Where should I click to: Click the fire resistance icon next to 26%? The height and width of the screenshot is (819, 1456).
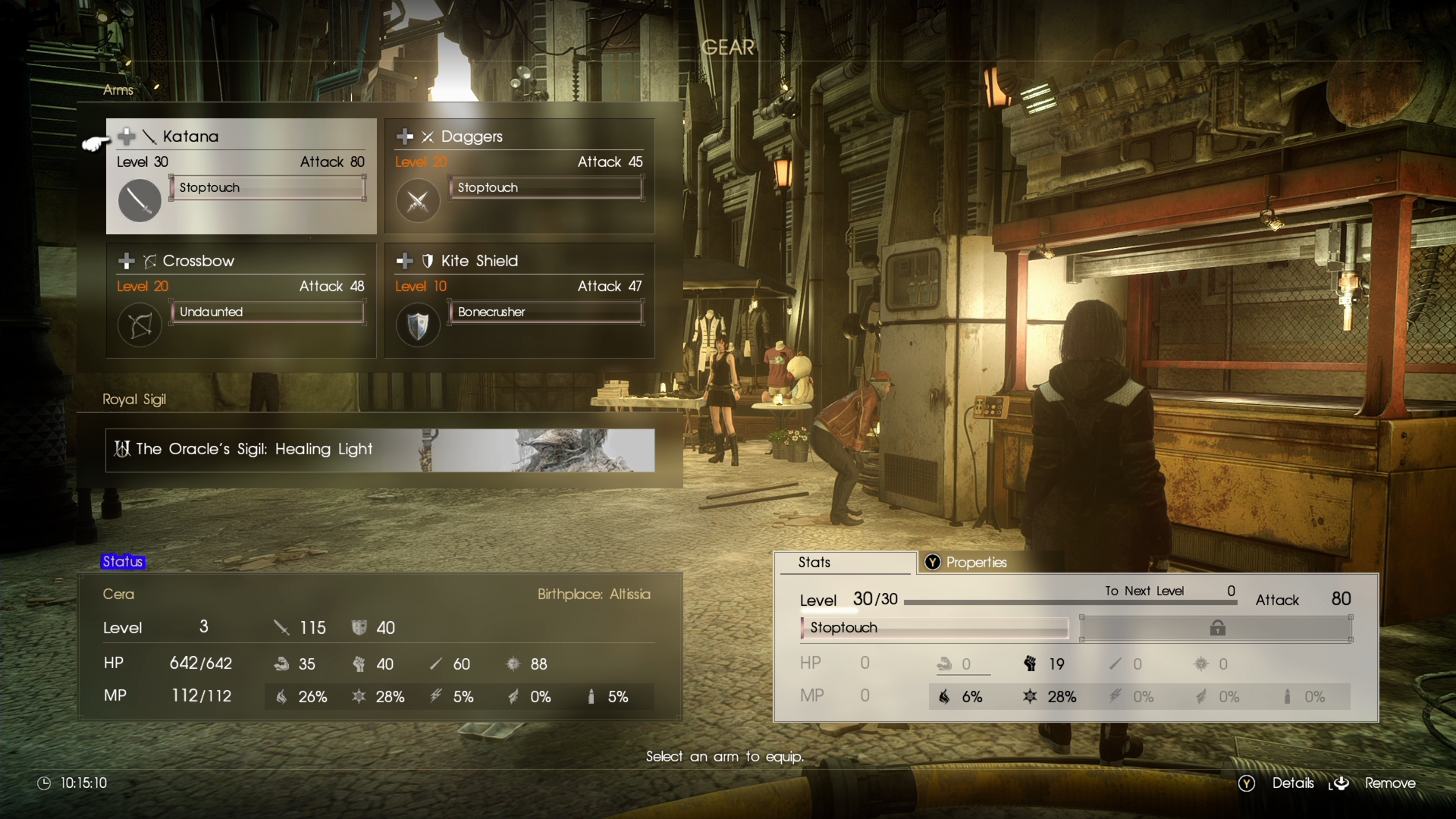281,696
